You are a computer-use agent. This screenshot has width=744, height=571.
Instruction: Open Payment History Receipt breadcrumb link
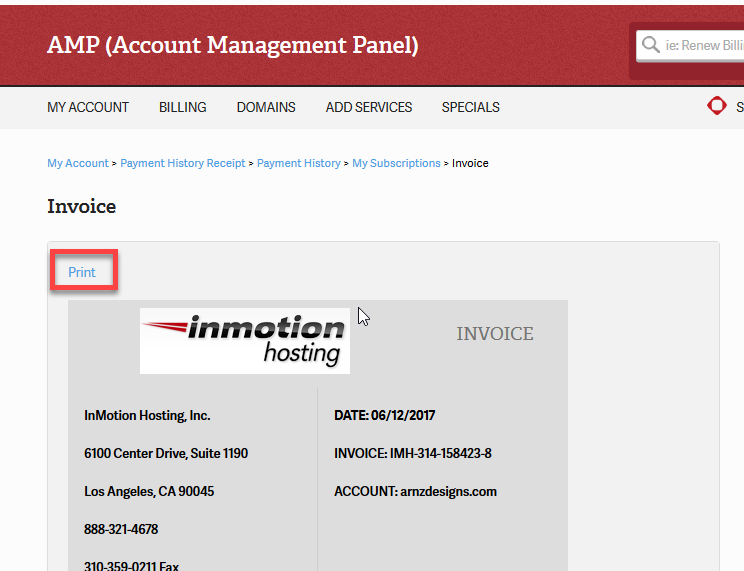point(183,163)
